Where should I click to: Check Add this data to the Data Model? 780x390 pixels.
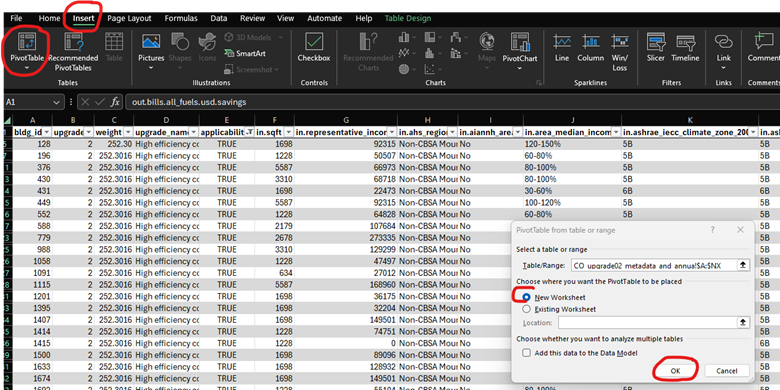[x=526, y=353]
